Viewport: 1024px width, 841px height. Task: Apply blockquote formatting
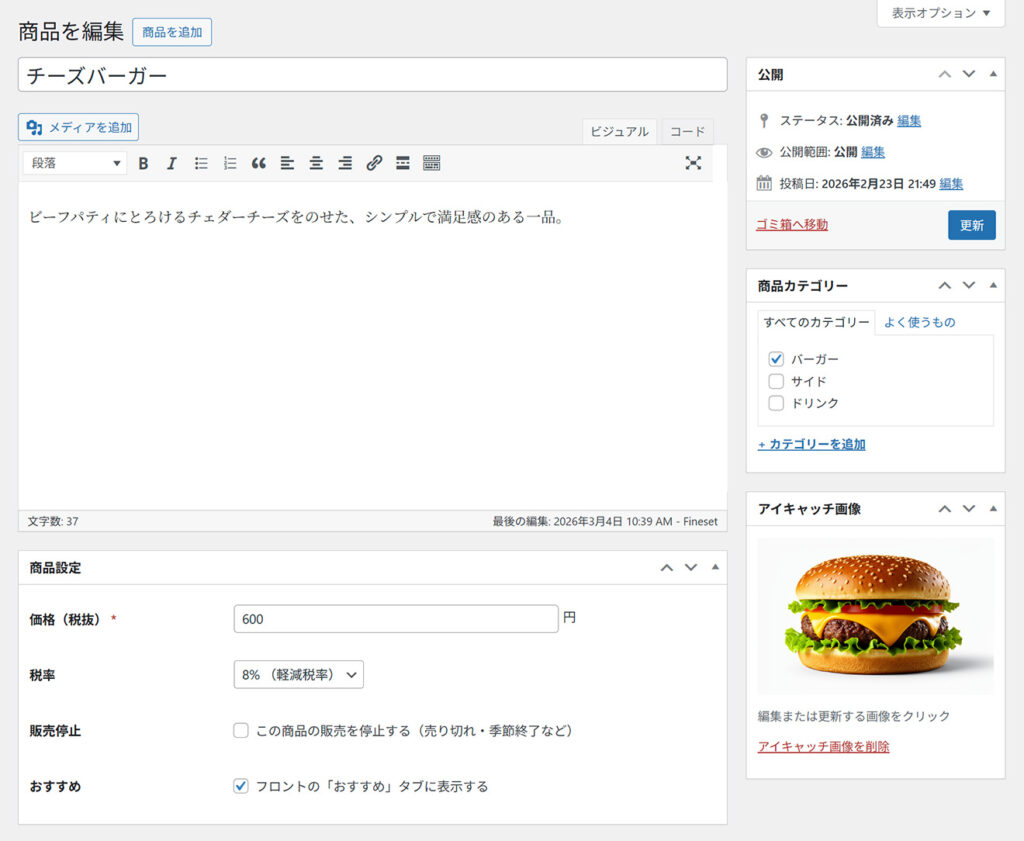coord(259,163)
